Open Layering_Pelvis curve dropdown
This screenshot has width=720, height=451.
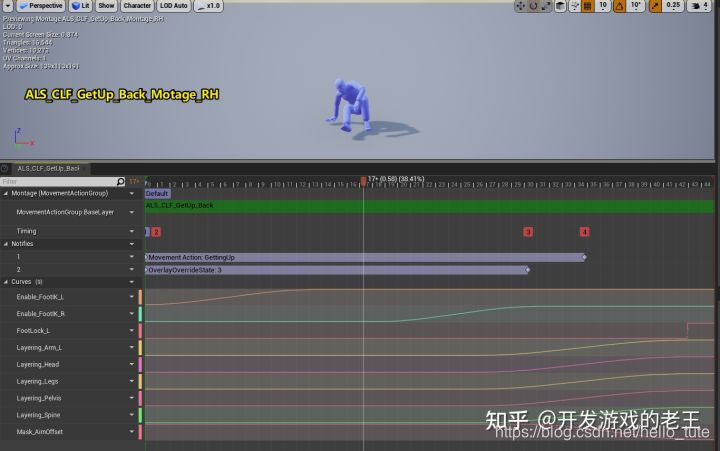pos(132,398)
